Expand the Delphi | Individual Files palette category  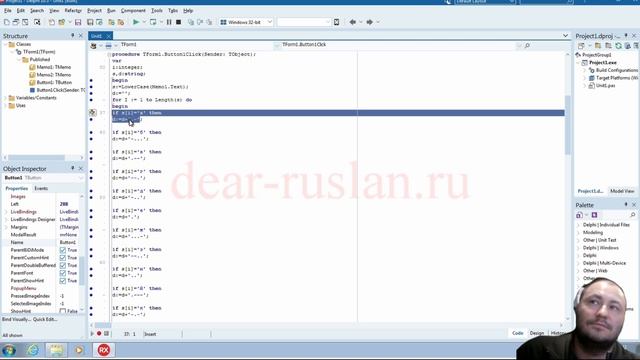[x=578, y=225]
